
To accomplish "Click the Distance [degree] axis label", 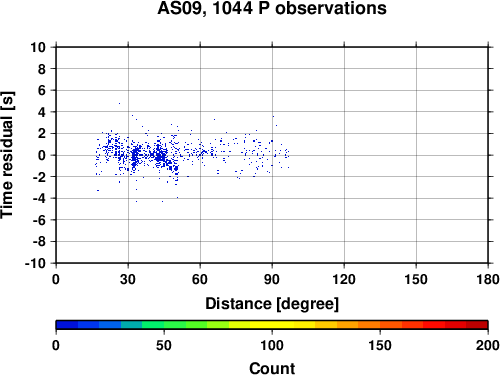I will 272,304.
